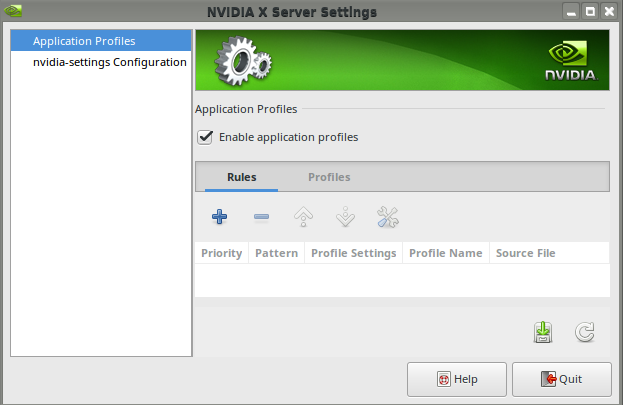Click the Profile Name column header

[x=446, y=253]
